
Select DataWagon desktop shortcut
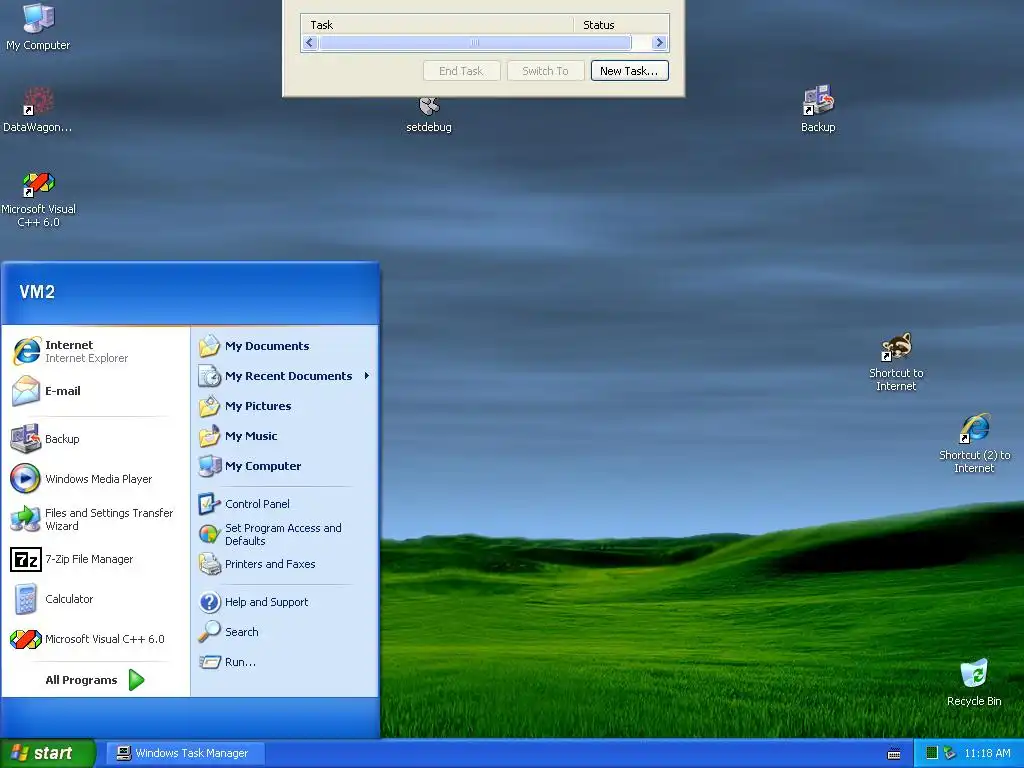[x=38, y=110]
